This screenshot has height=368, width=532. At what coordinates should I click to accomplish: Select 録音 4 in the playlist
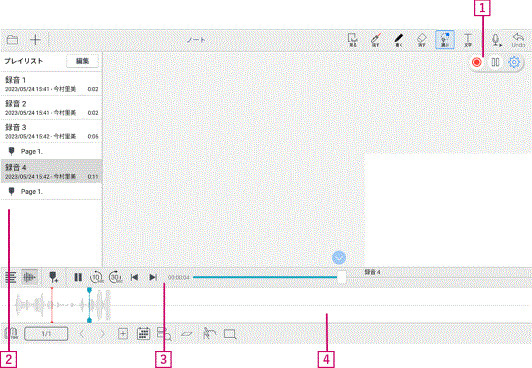[x=51, y=171]
